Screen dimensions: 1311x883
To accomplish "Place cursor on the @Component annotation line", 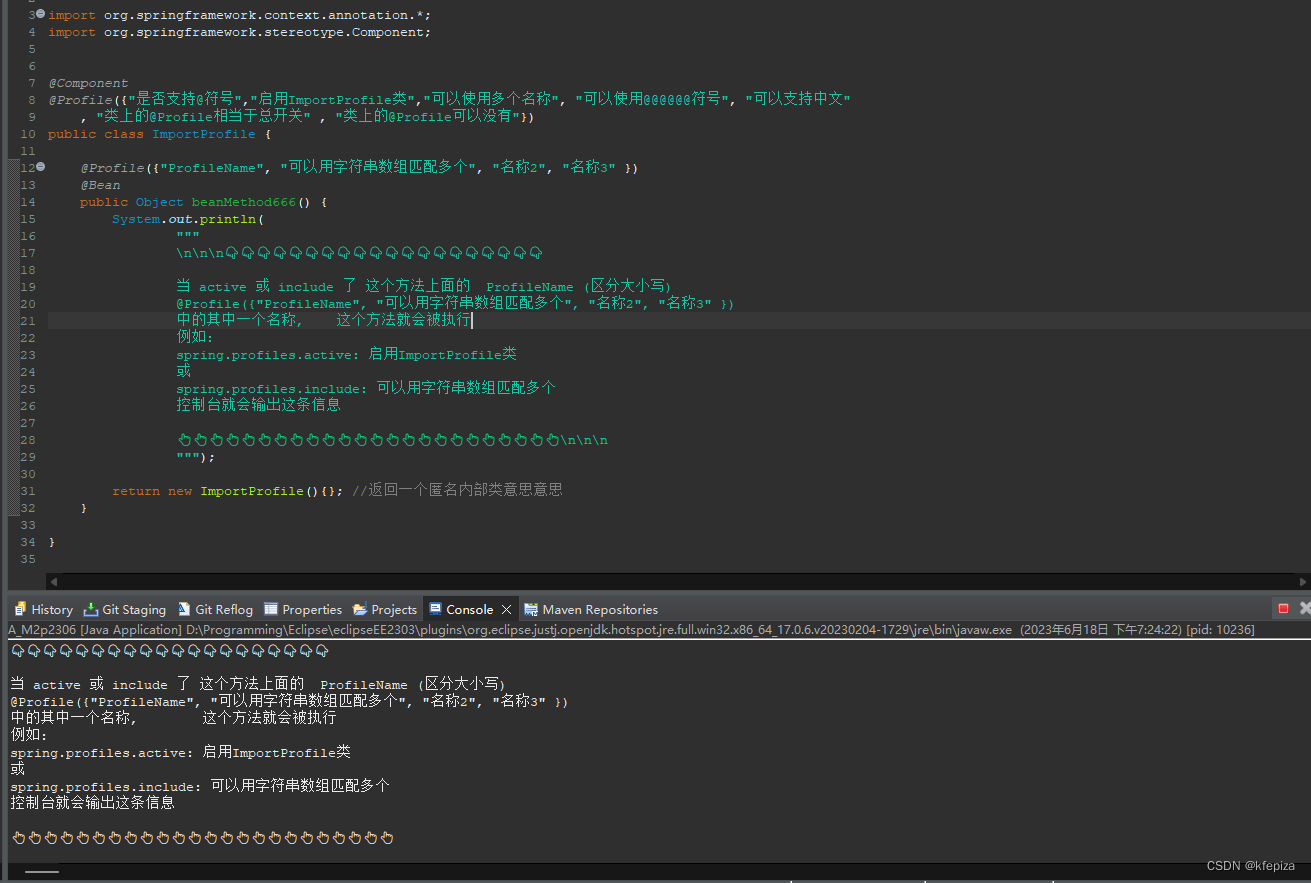I will 88,83.
